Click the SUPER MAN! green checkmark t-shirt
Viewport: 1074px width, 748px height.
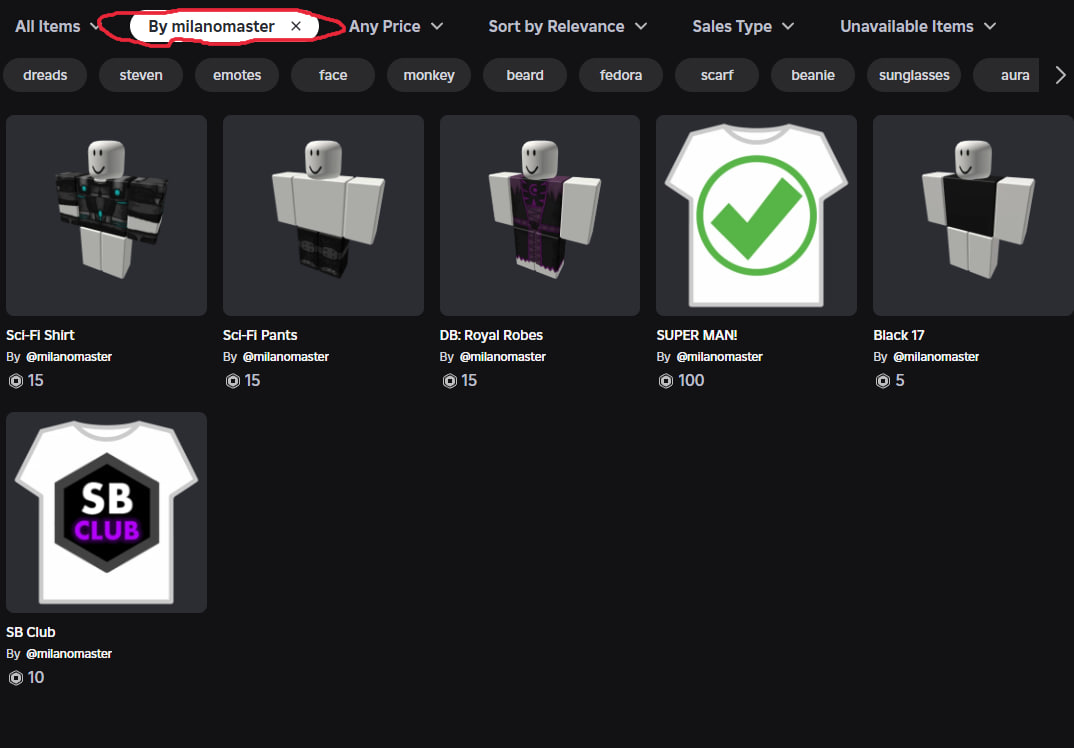756,215
